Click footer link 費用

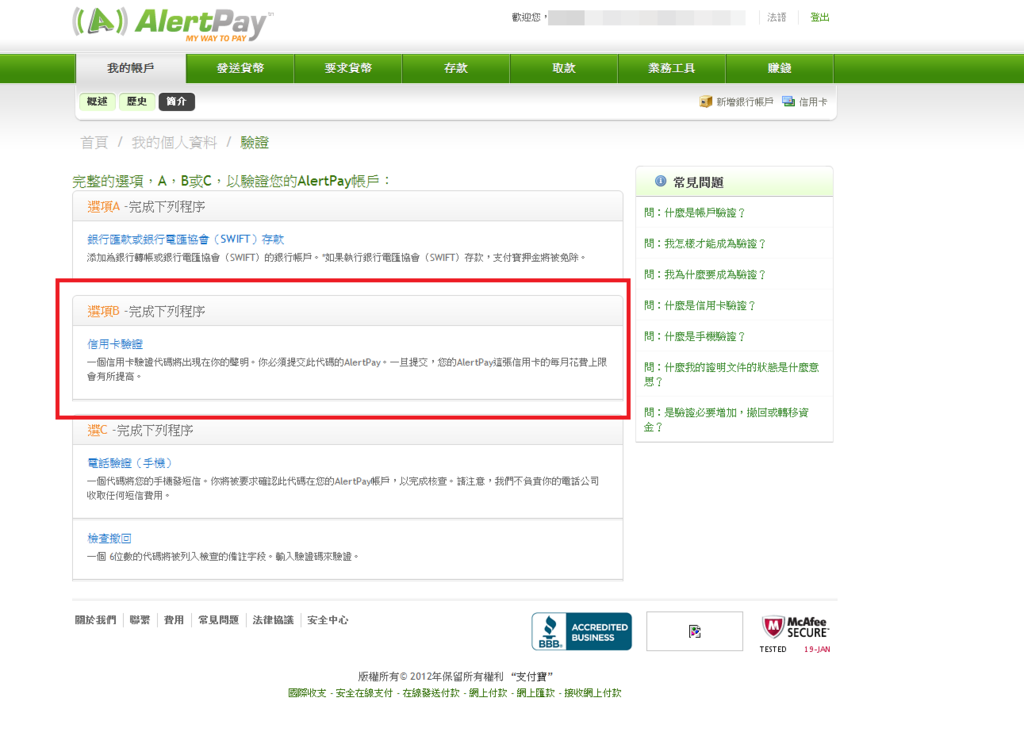(x=174, y=620)
